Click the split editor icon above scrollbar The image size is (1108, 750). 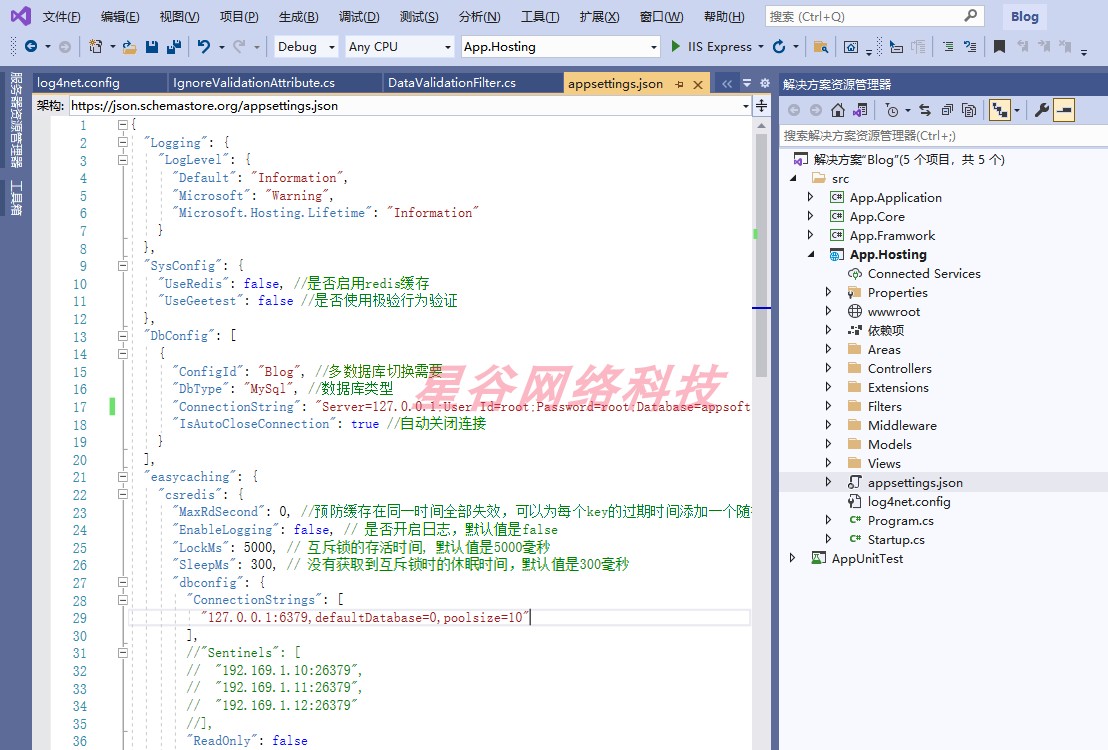tap(761, 106)
